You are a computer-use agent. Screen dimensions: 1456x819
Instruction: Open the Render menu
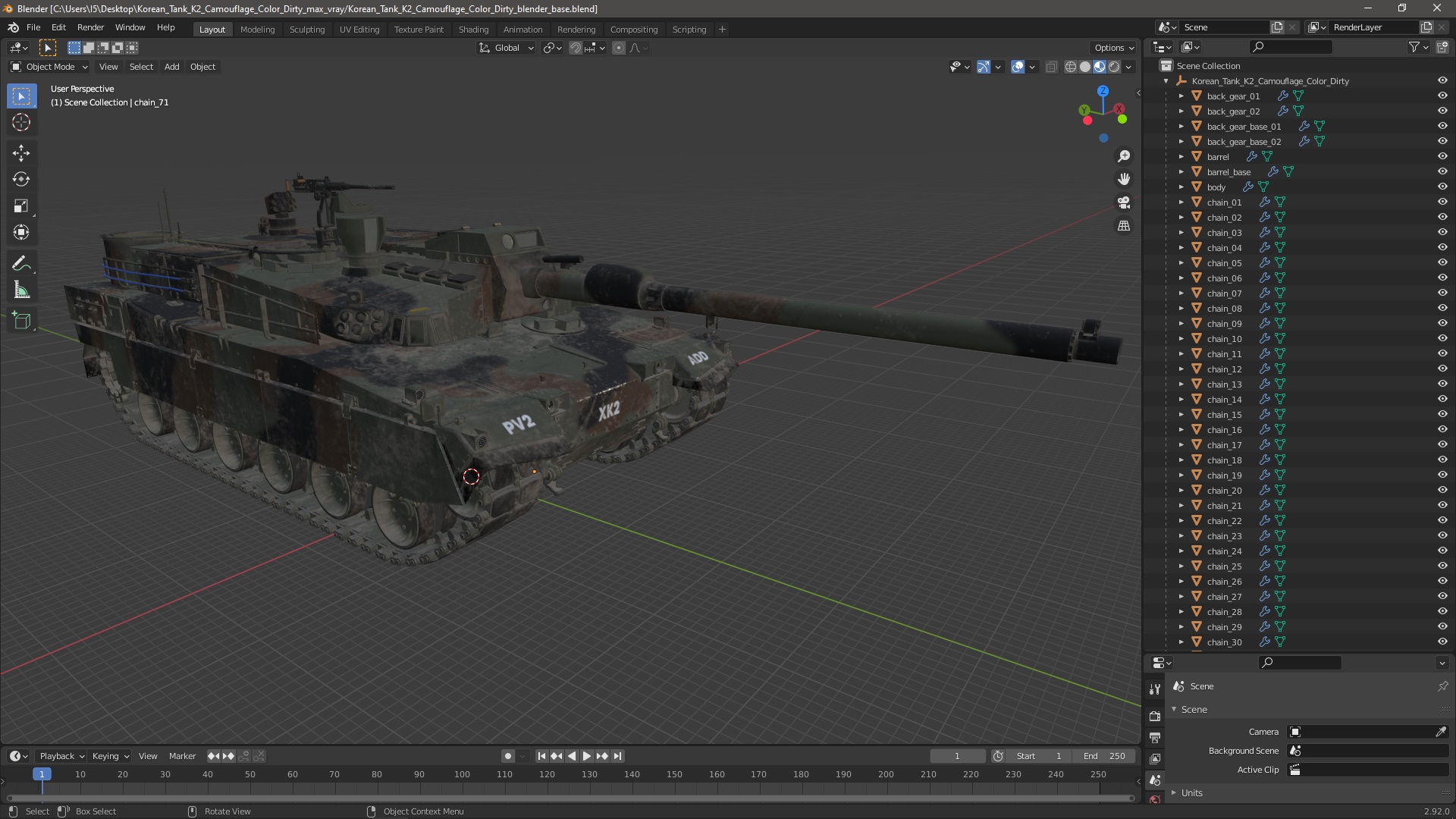[90, 27]
